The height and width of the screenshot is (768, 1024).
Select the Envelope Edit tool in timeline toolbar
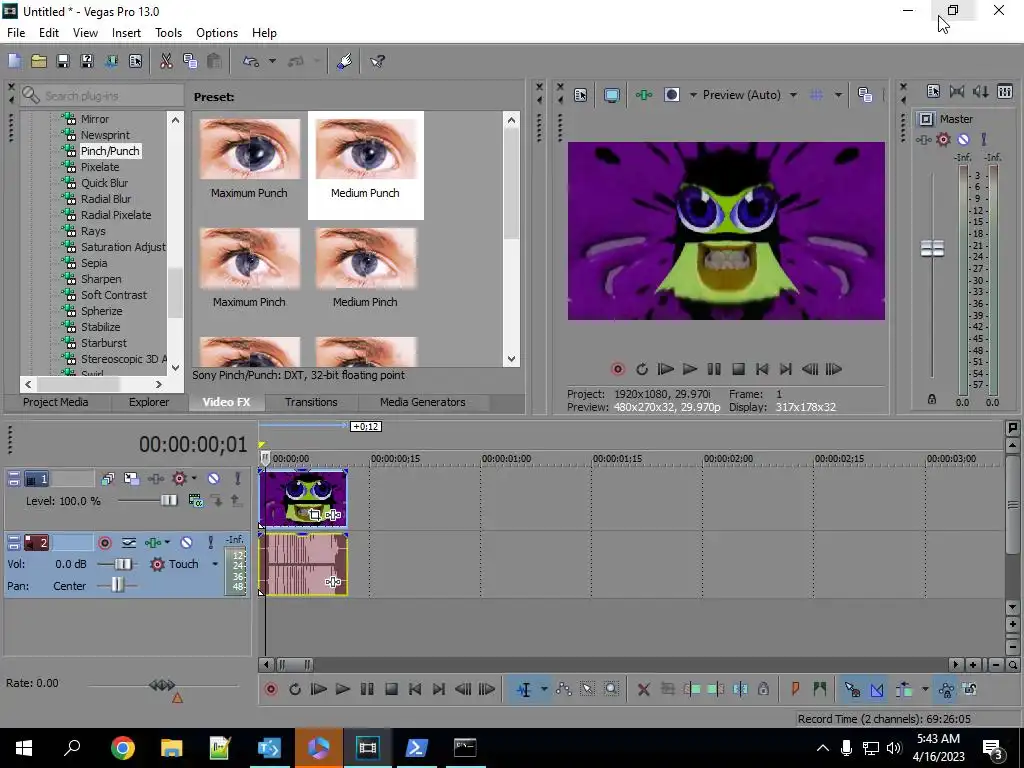(x=564, y=689)
